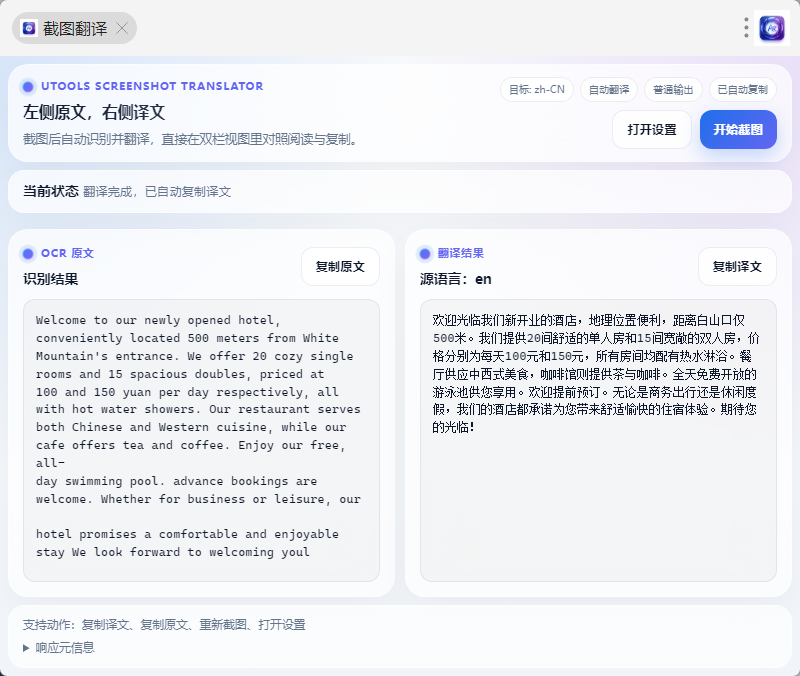The width and height of the screenshot is (800, 676).
Task: Click the dot icon beside 翻译结果
Action: tap(425, 254)
